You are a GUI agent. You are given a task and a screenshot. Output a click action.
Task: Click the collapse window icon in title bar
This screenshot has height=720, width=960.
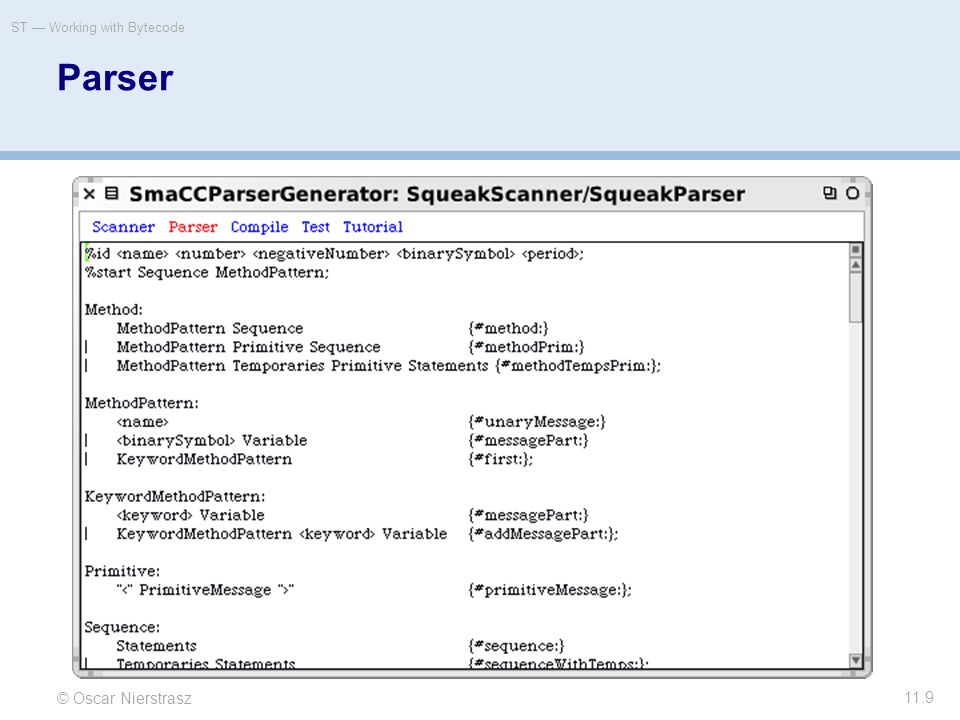pos(830,193)
